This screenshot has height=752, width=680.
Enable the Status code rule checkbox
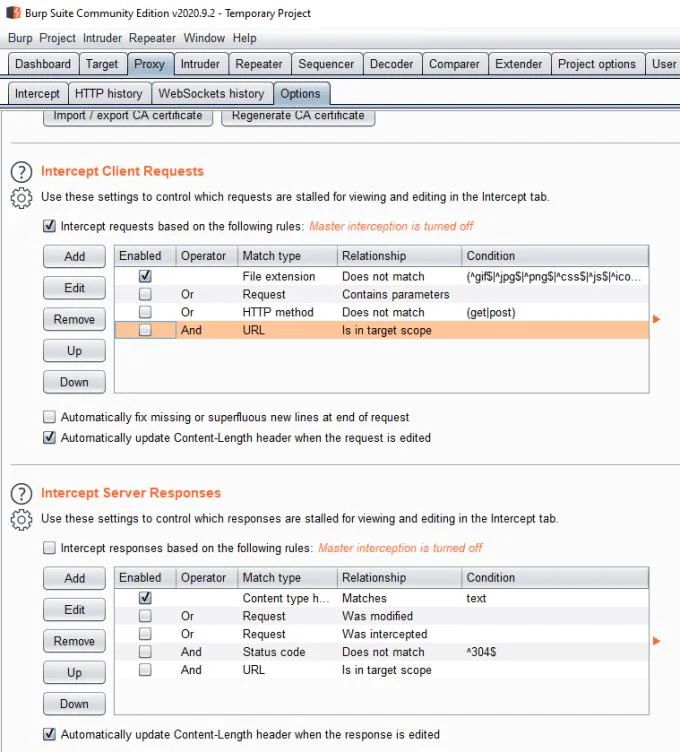click(145, 651)
